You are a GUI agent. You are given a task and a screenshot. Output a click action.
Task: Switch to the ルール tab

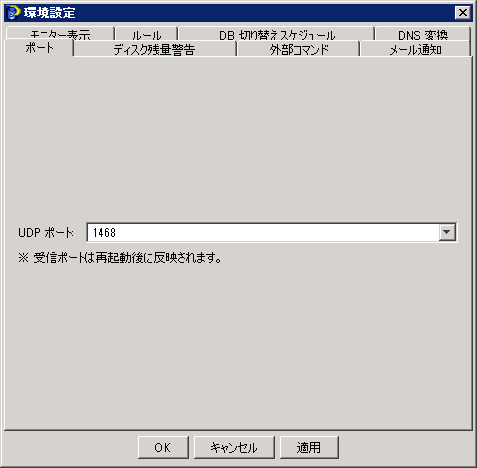click(146, 34)
